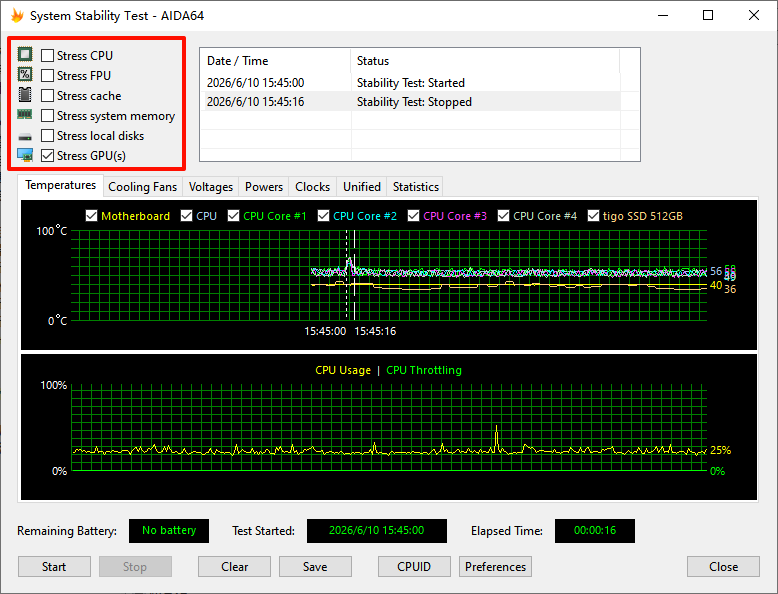Click the 15:45:00 marker on temperature graph

pos(325,331)
